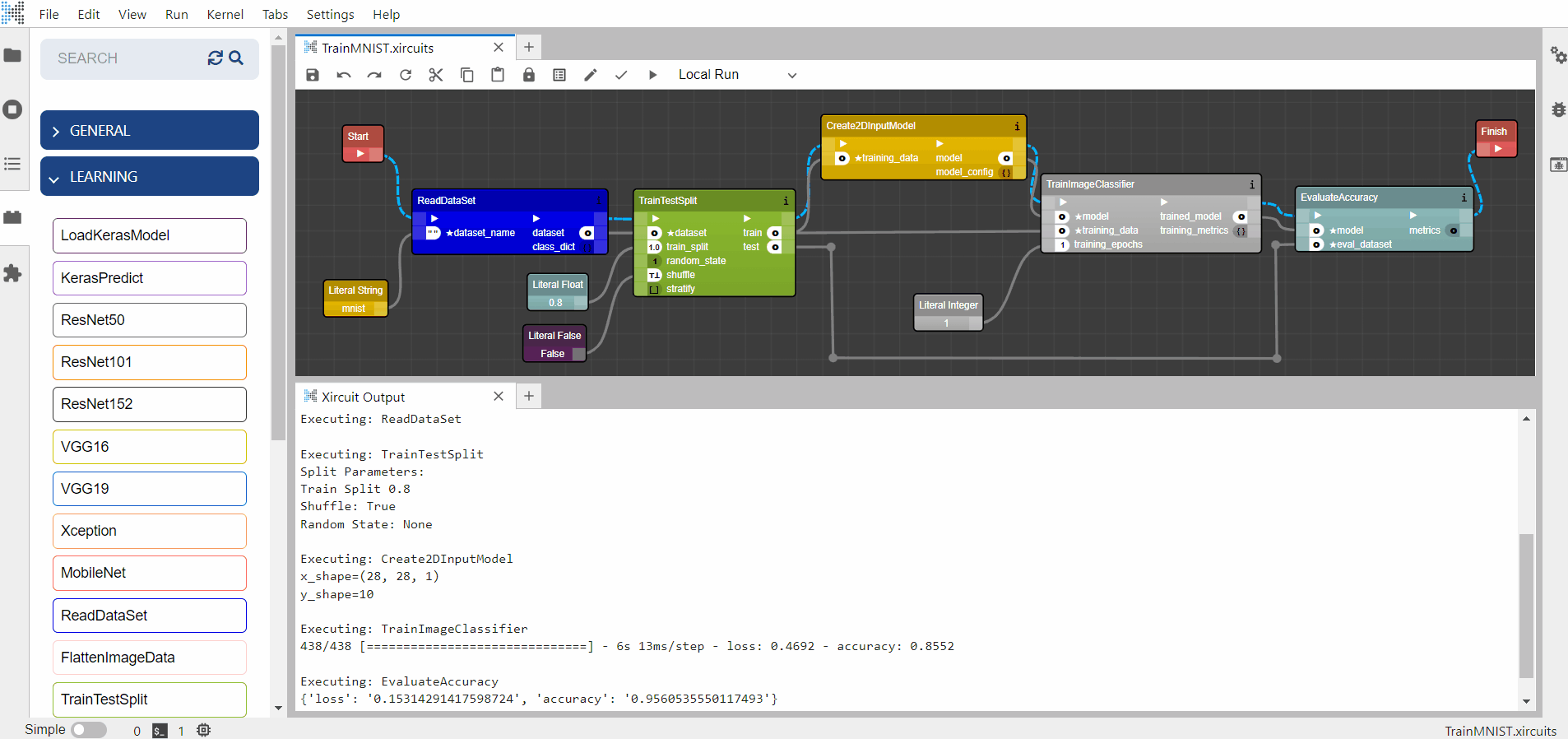Click the Save icon in the toolbar
This screenshot has height=739, width=1568.
coord(313,75)
